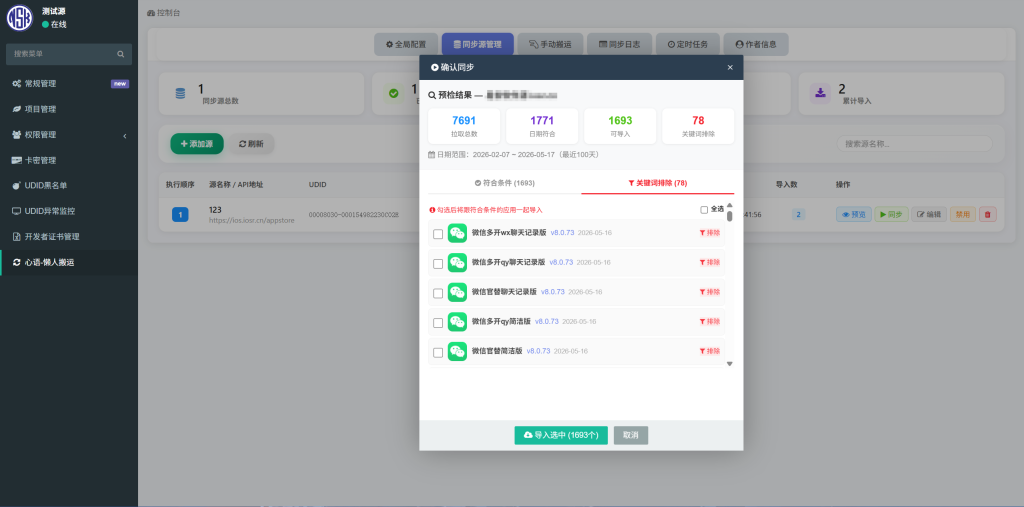Click the red trash delete icon for source 123
Screen dimensions: 1024x507
coord(987,214)
